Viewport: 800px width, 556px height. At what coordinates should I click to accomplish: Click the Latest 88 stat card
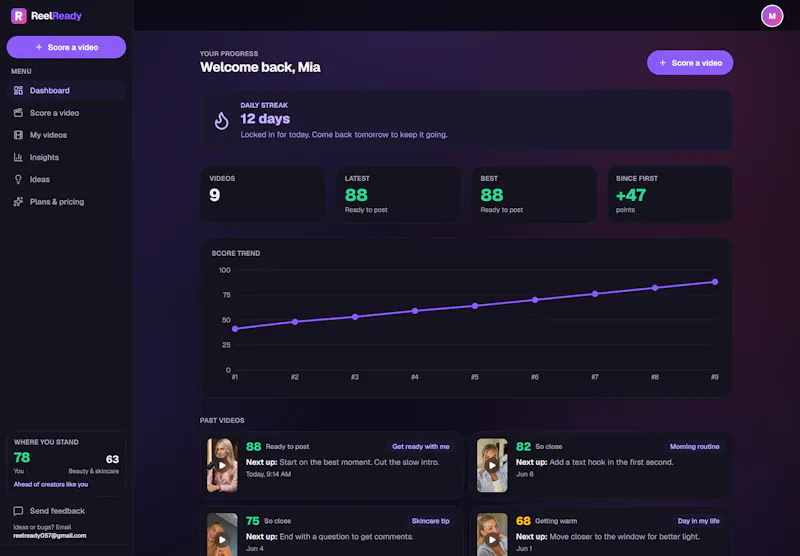[x=398, y=194]
